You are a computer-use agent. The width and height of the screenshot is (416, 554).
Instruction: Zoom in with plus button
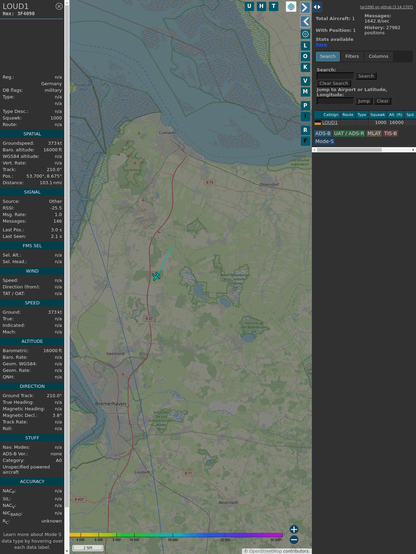294,529
